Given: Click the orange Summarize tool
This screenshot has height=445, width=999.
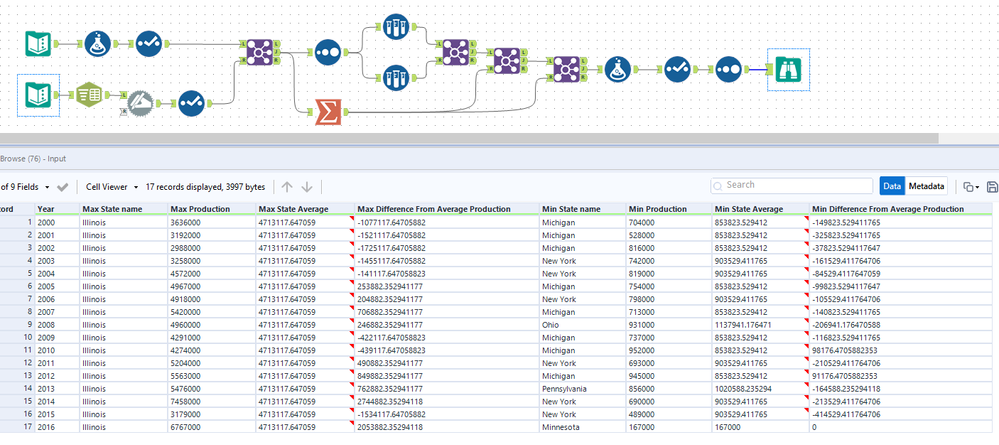Looking at the screenshot, I should click(326, 112).
